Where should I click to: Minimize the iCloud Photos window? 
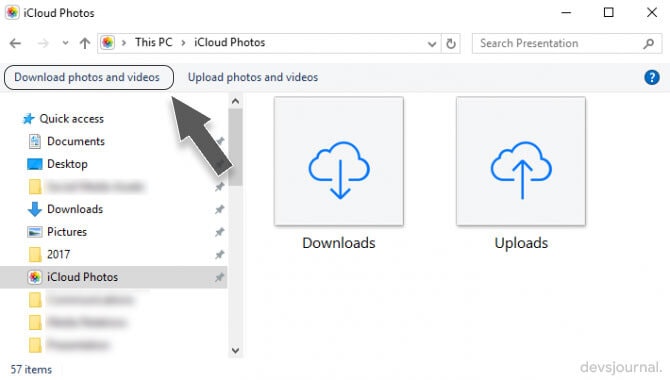tap(566, 12)
